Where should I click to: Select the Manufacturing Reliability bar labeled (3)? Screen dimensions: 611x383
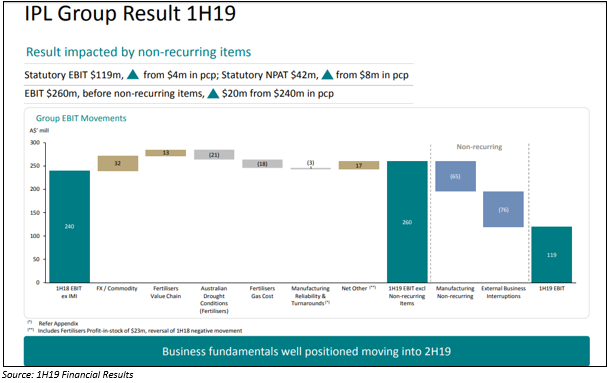pos(311,168)
